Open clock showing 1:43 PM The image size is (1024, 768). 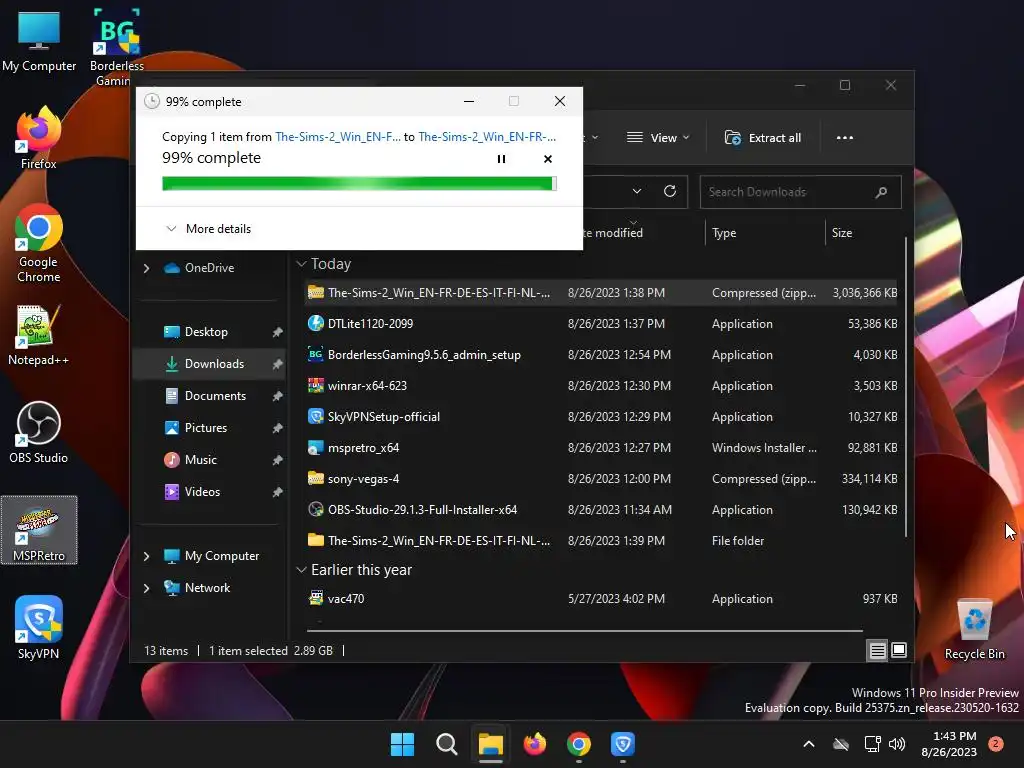pos(949,744)
